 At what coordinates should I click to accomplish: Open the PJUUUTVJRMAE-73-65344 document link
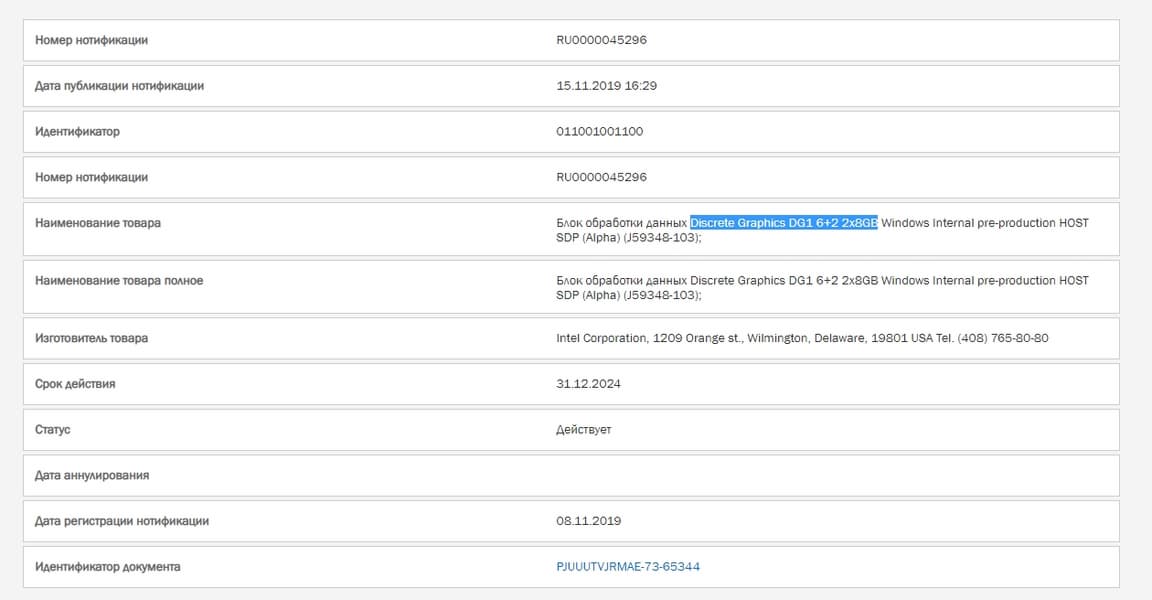click(x=628, y=567)
